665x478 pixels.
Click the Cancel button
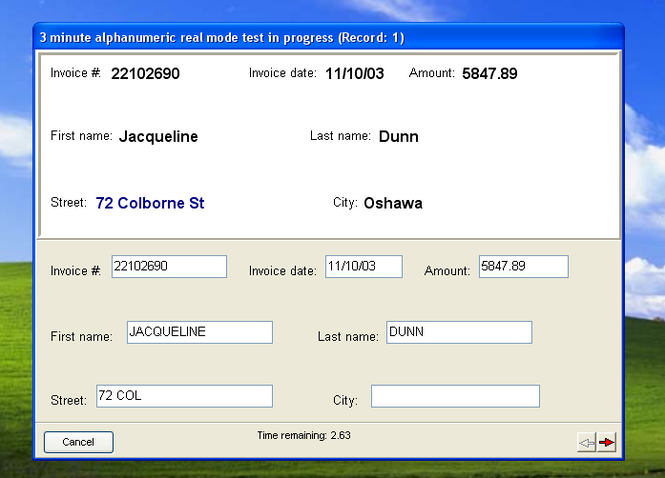coord(78,442)
